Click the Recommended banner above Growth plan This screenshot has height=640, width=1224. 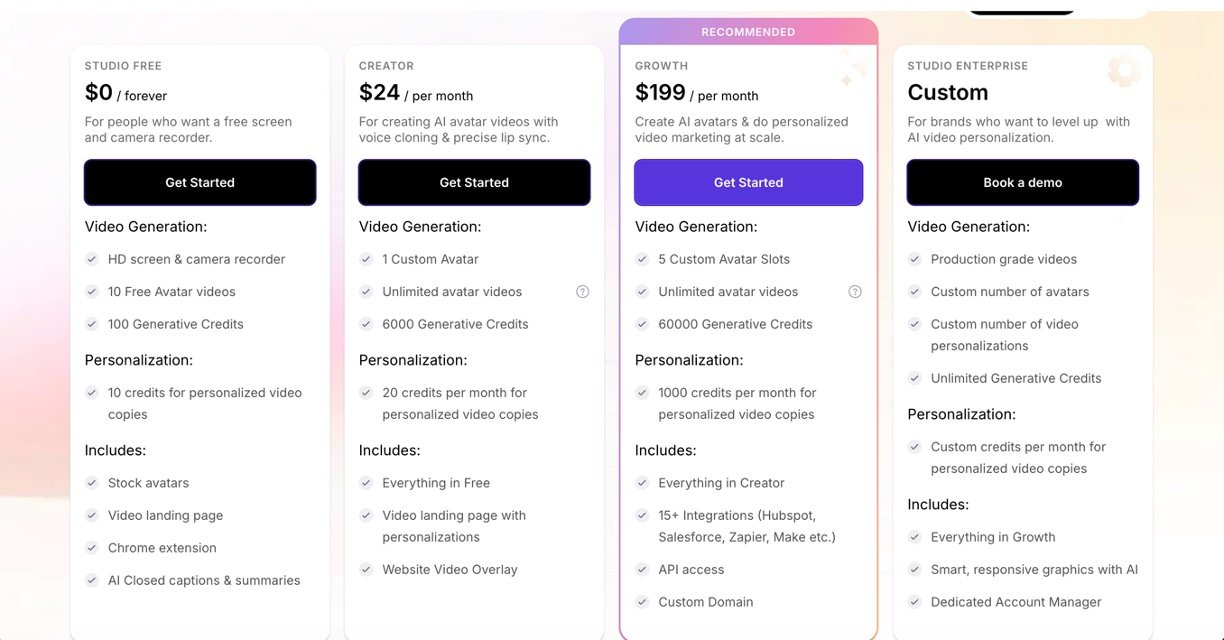(748, 32)
